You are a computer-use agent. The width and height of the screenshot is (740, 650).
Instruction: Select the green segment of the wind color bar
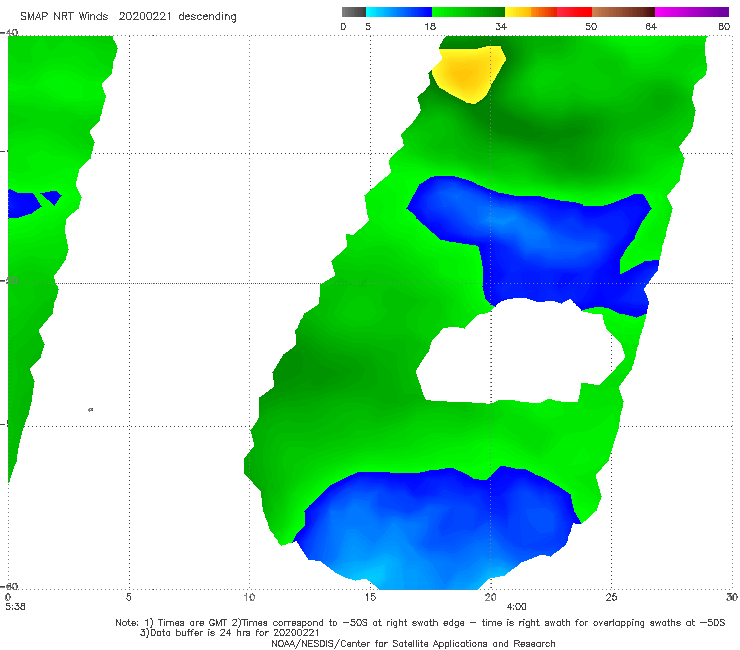pos(468,12)
